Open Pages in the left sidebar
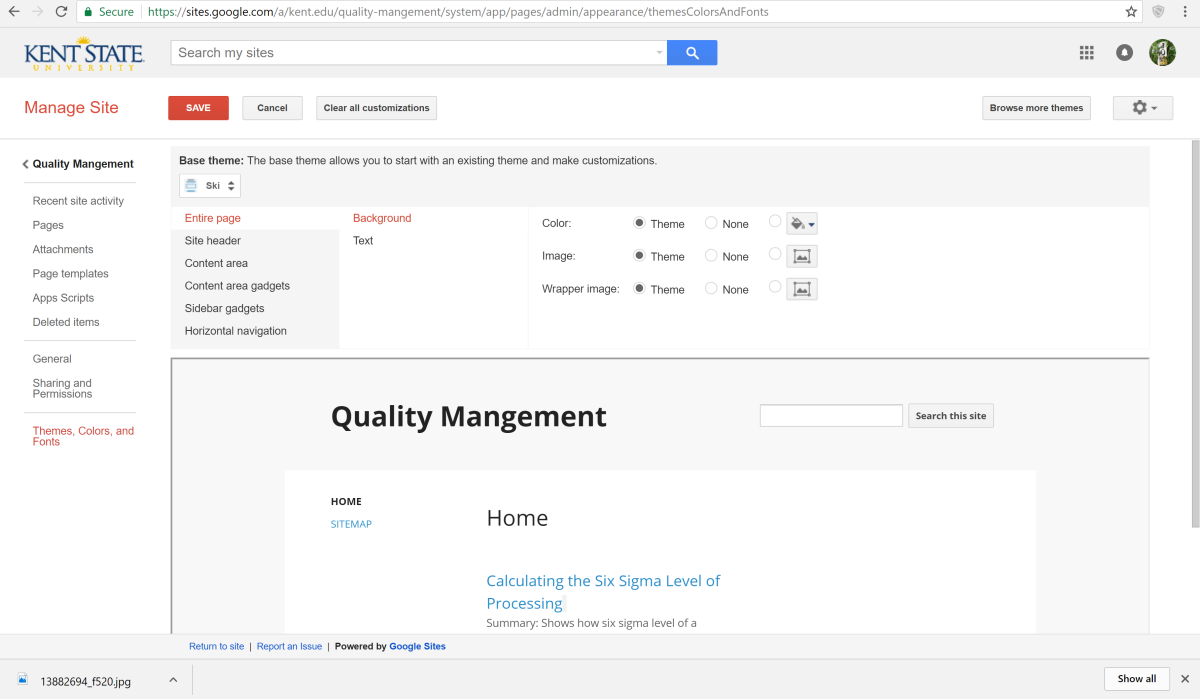Screen dimensions: 1200x699 48,225
